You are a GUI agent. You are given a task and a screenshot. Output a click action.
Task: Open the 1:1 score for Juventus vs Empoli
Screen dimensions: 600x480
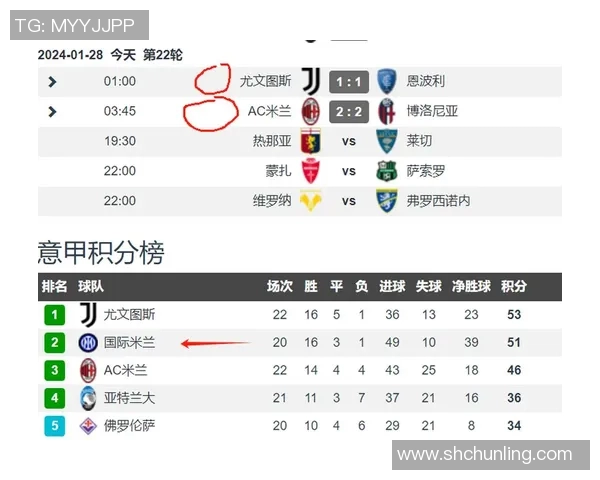[349, 81]
